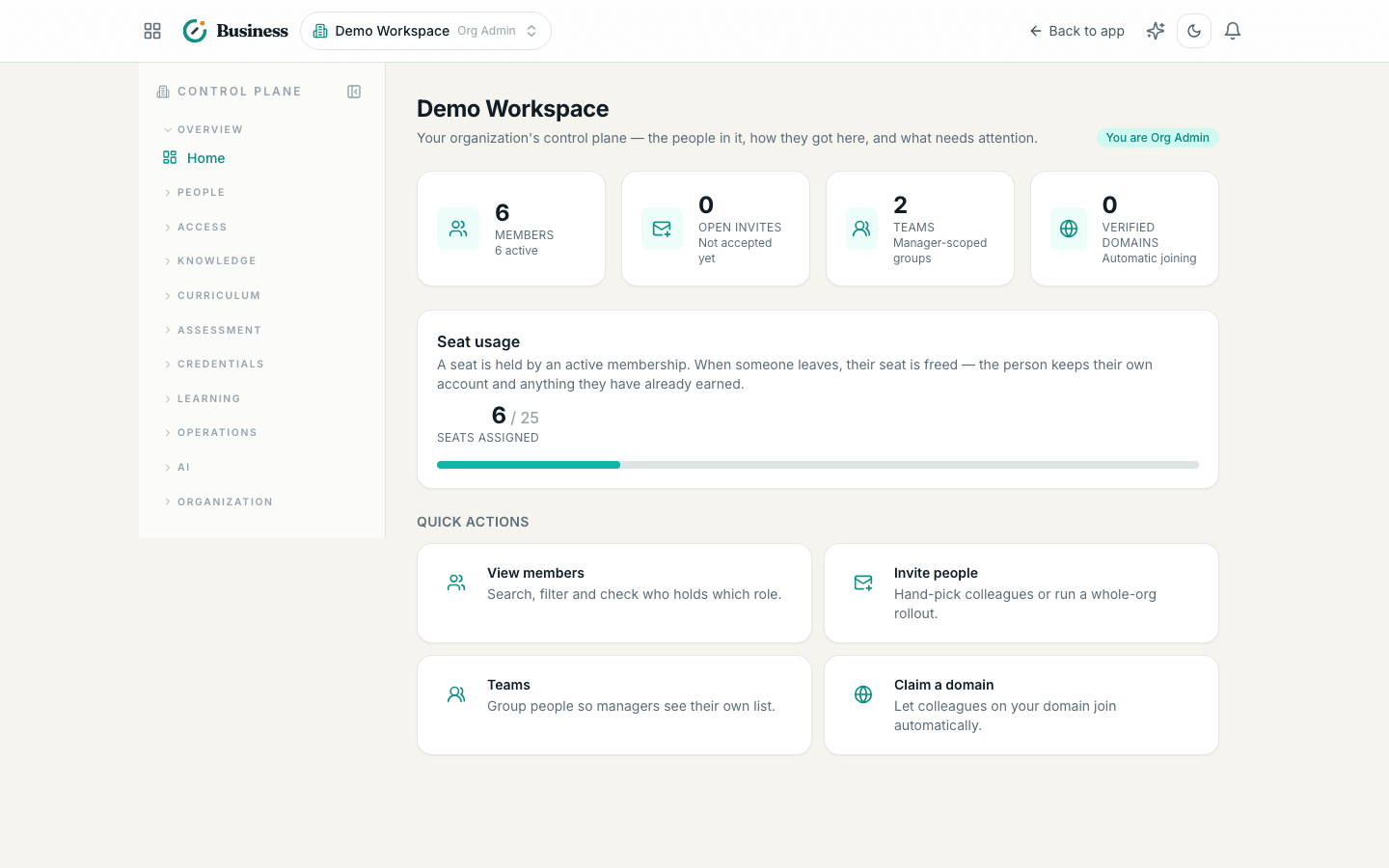Open the Demo Workspace switcher dropdown
The height and width of the screenshot is (868, 1389).
[425, 31]
